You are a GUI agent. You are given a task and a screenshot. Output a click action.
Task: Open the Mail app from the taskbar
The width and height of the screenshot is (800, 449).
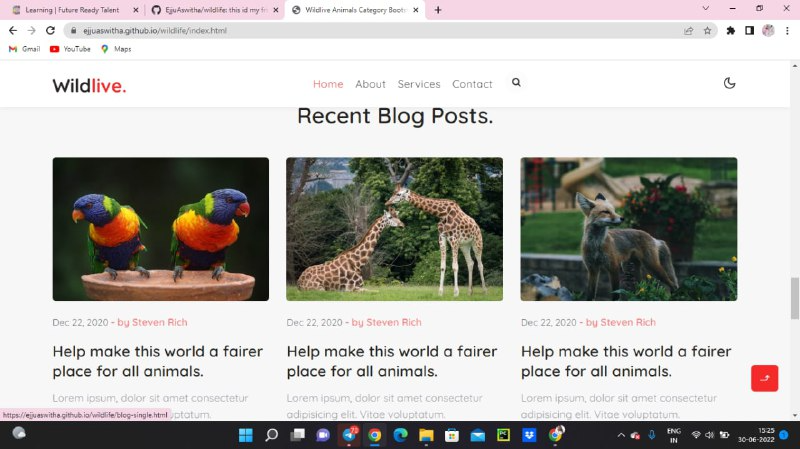point(478,435)
